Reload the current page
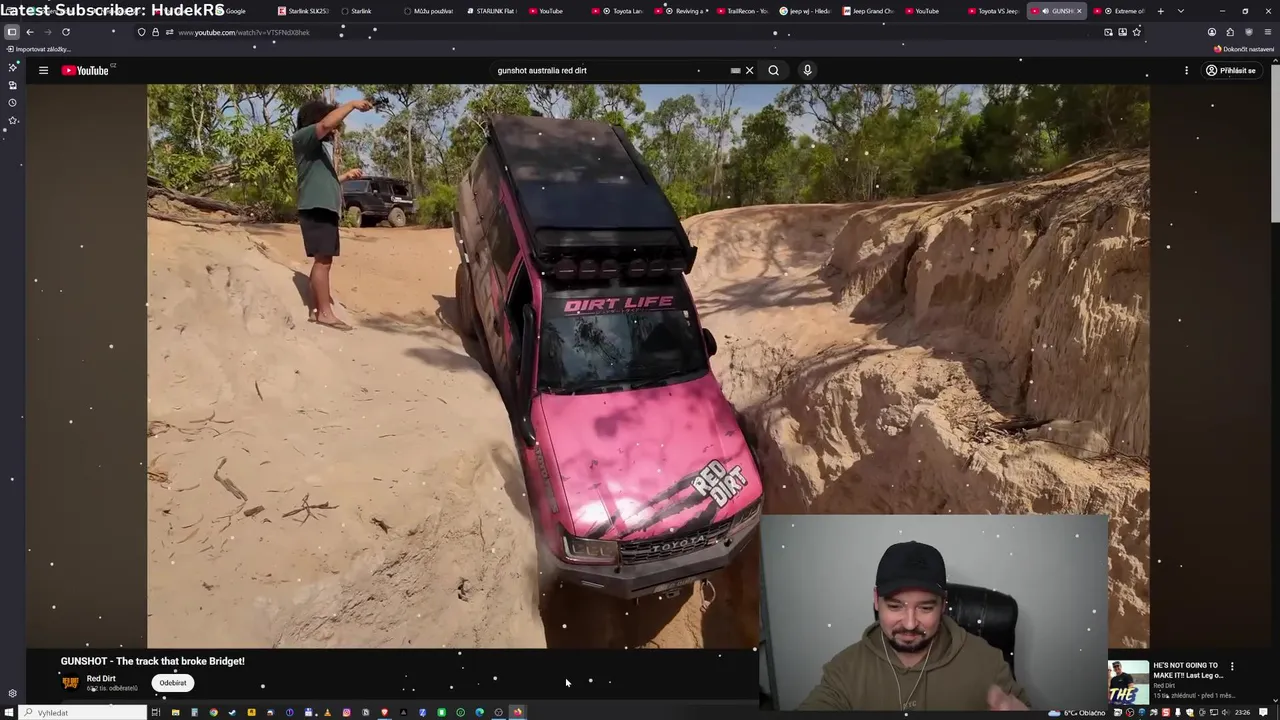Image resolution: width=1280 pixels, height=720 pixels. tap(66, 32)
